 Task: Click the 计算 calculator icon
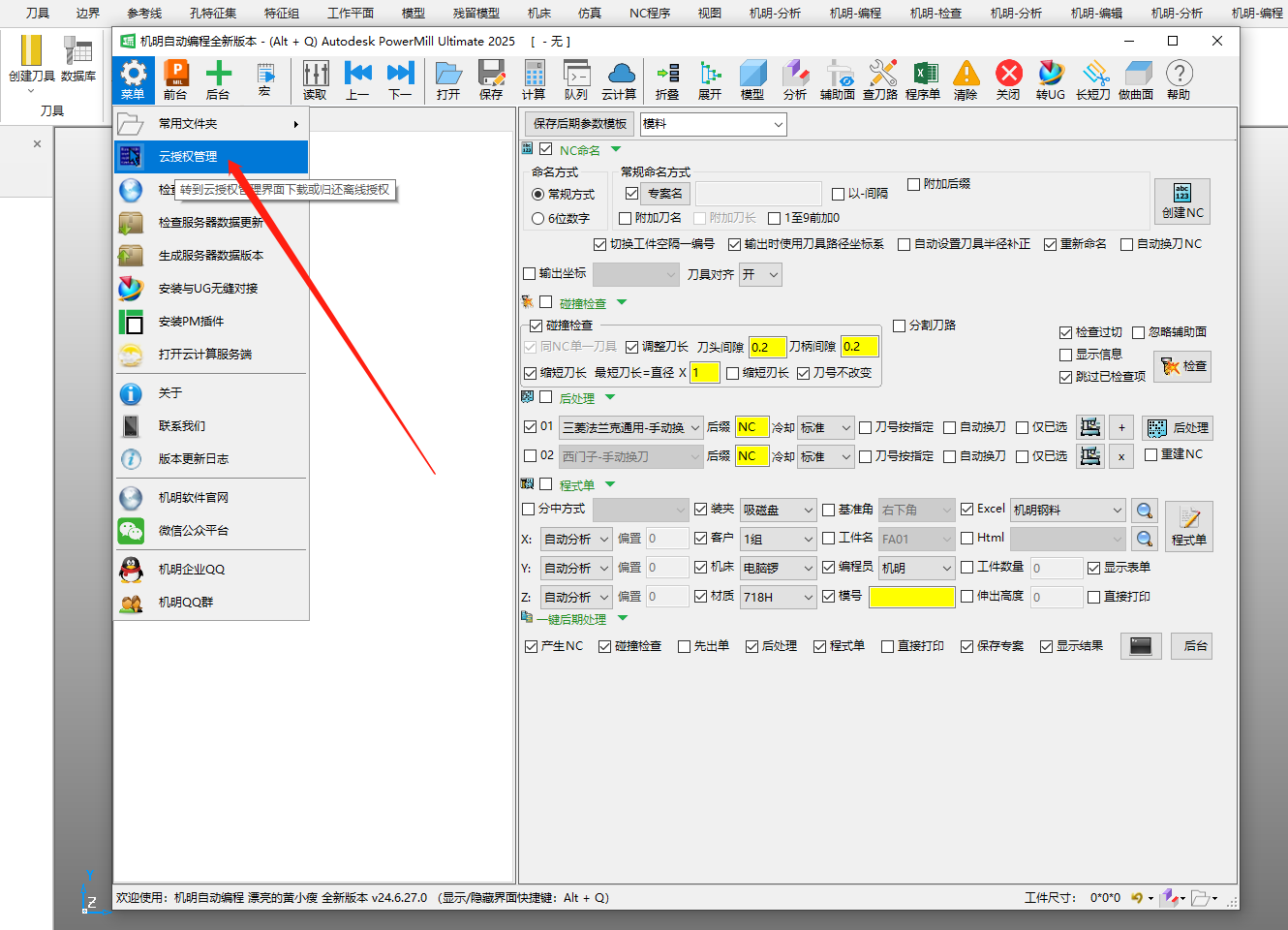[534, 79]
